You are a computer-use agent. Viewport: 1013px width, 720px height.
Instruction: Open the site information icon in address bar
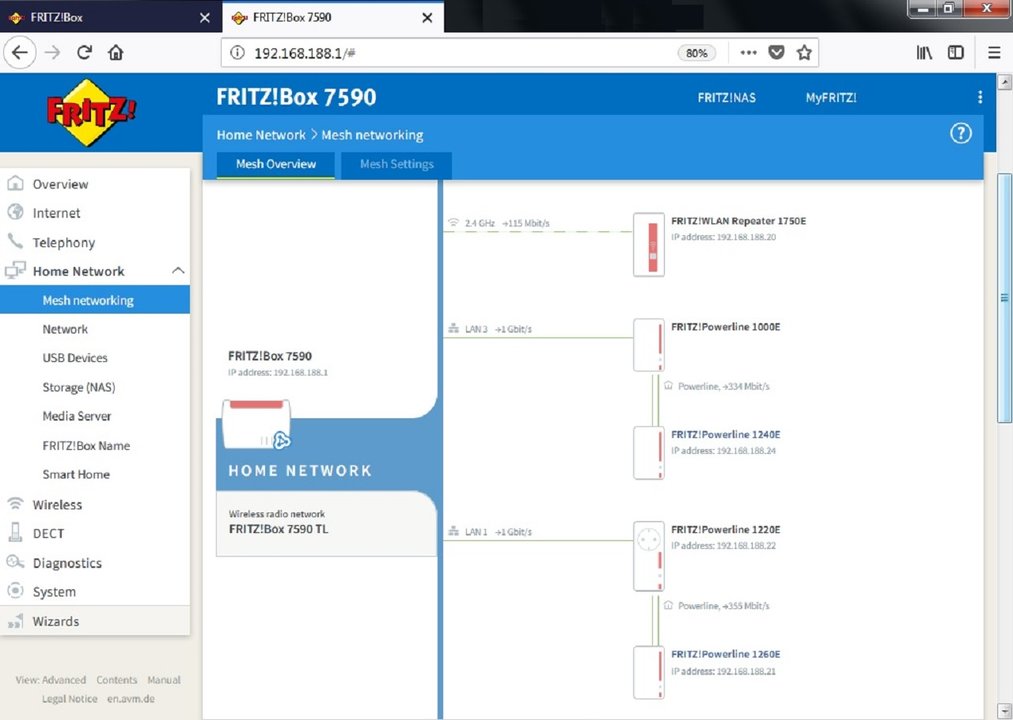(237, 52)
